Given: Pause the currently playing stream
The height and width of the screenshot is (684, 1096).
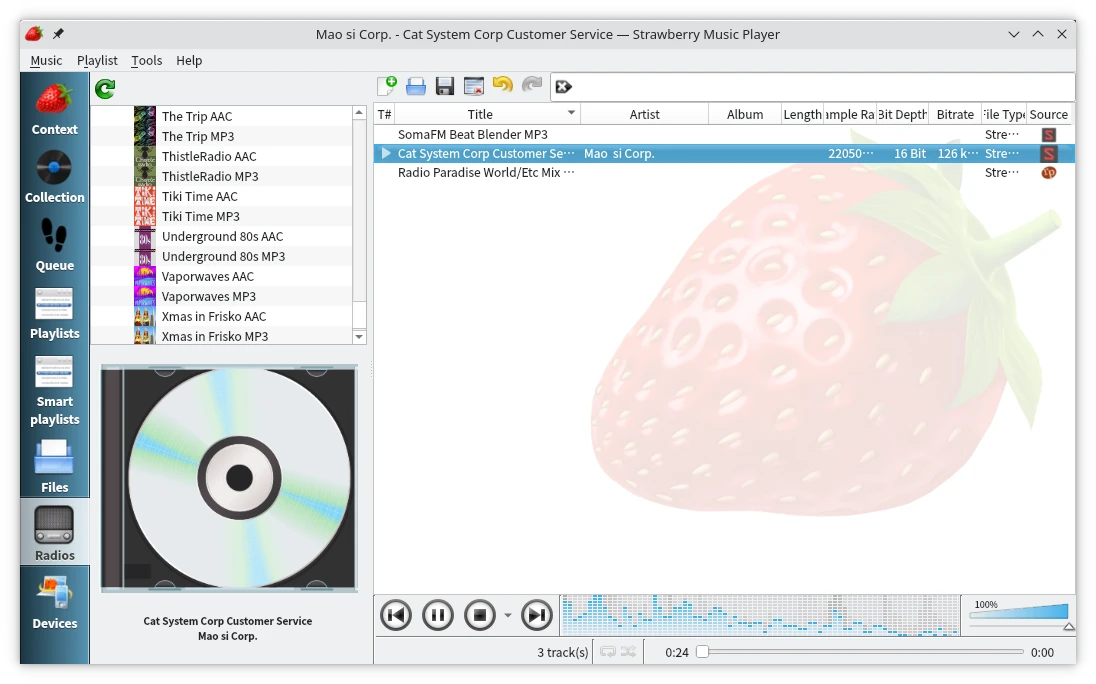Looking at the screenshot, I should click(438, 615).
